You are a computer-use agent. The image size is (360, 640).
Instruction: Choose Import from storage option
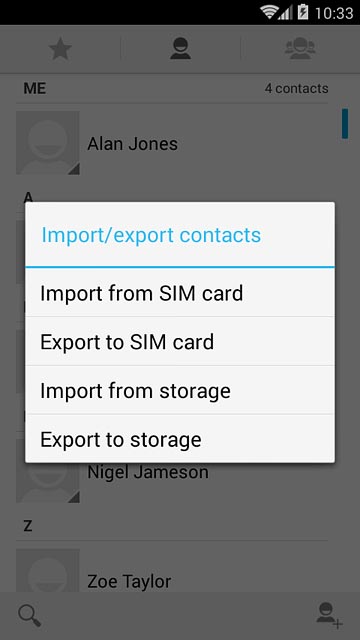[180, 390]
